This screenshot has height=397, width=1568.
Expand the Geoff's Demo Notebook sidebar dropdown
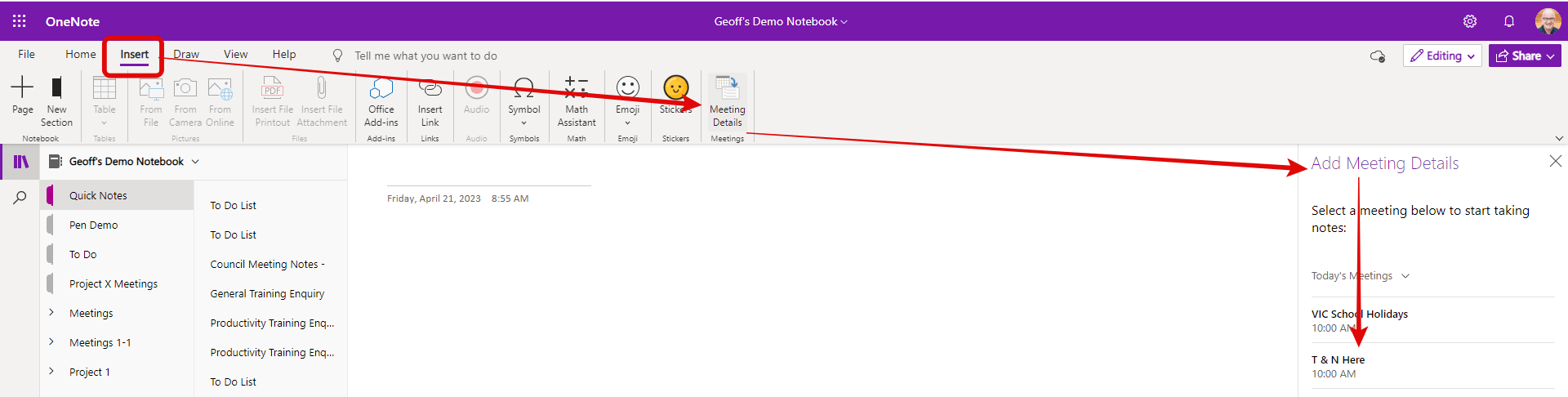195,162
